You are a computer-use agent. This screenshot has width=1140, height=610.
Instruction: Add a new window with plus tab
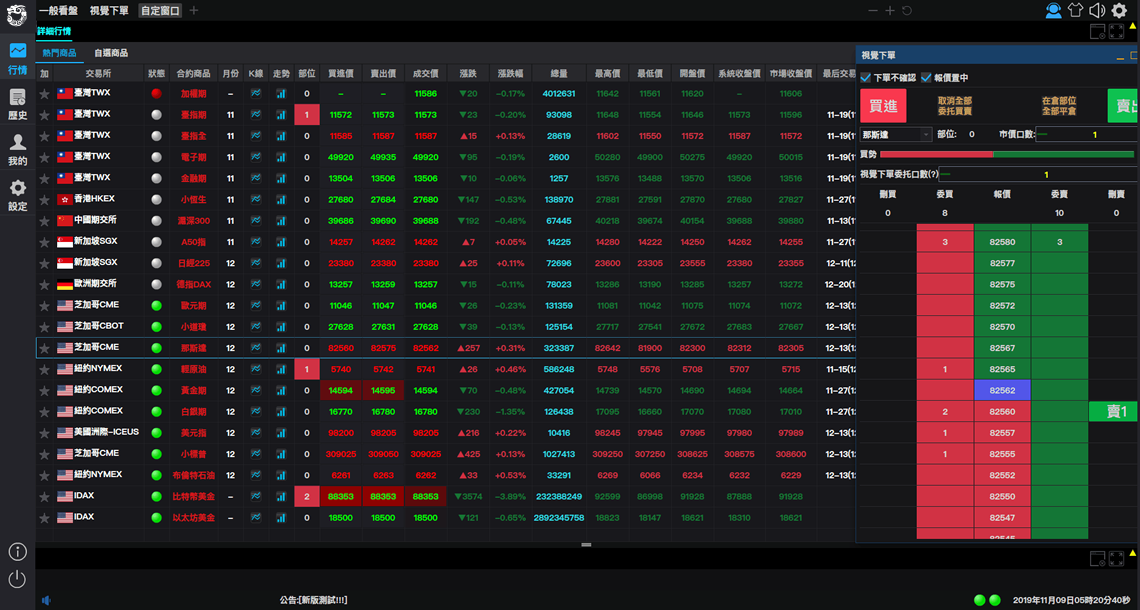pyautogui.click(x=194, y=11)
